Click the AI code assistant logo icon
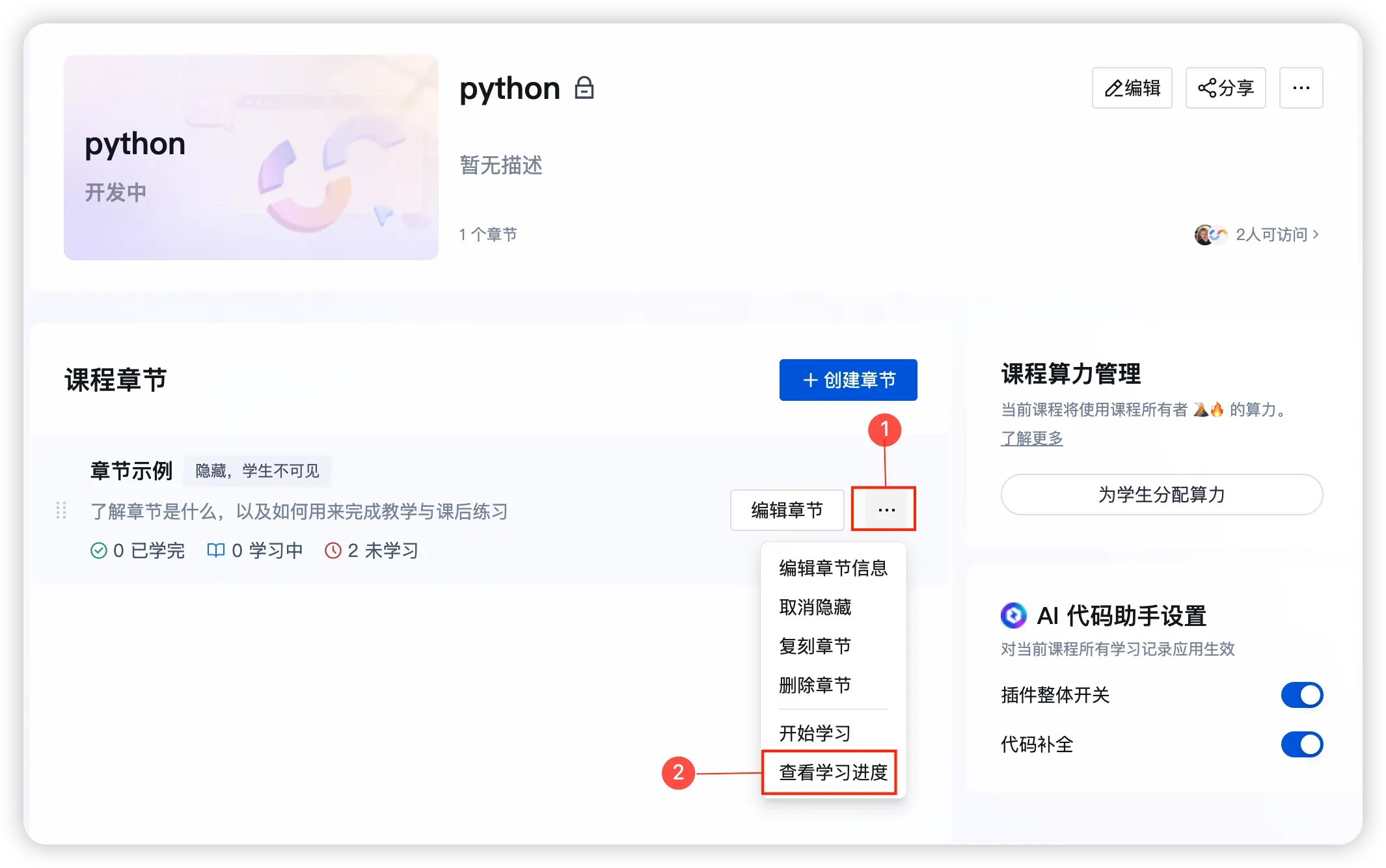Image resolution: width=1386 pixels, height=868 pixels. 1013,616
